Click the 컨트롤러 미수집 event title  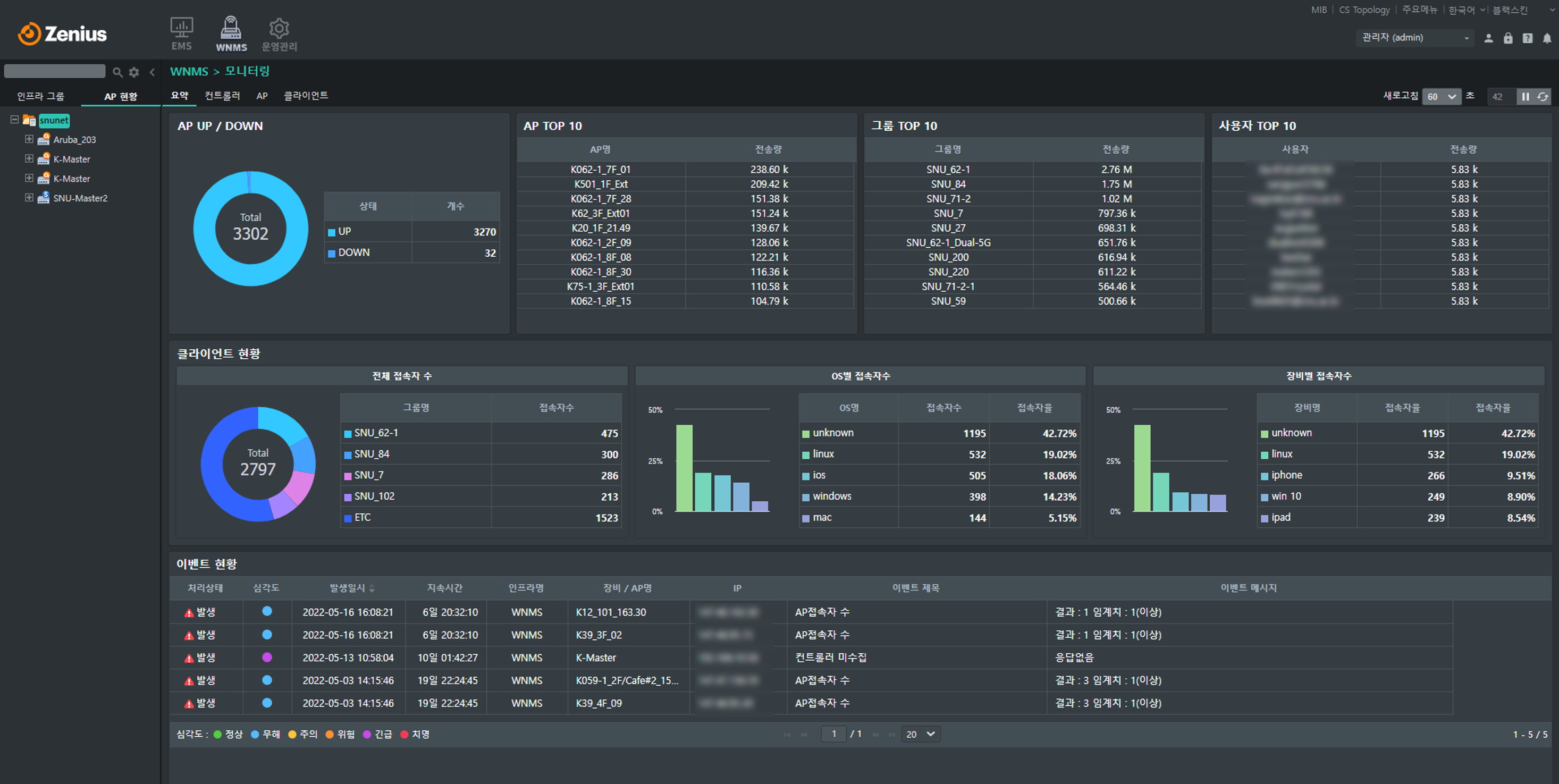(x=831, y=657)
